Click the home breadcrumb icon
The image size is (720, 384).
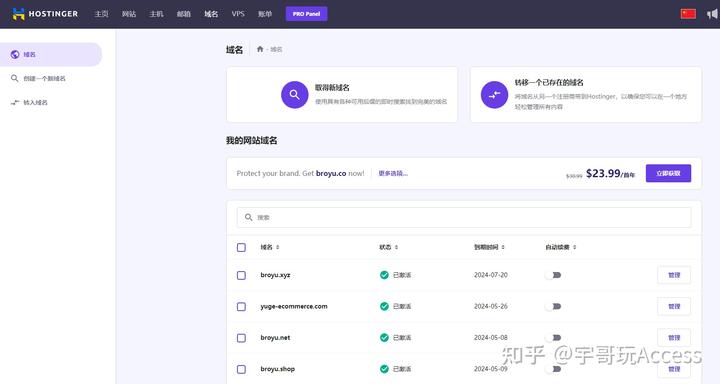click(x=260, y=49)
